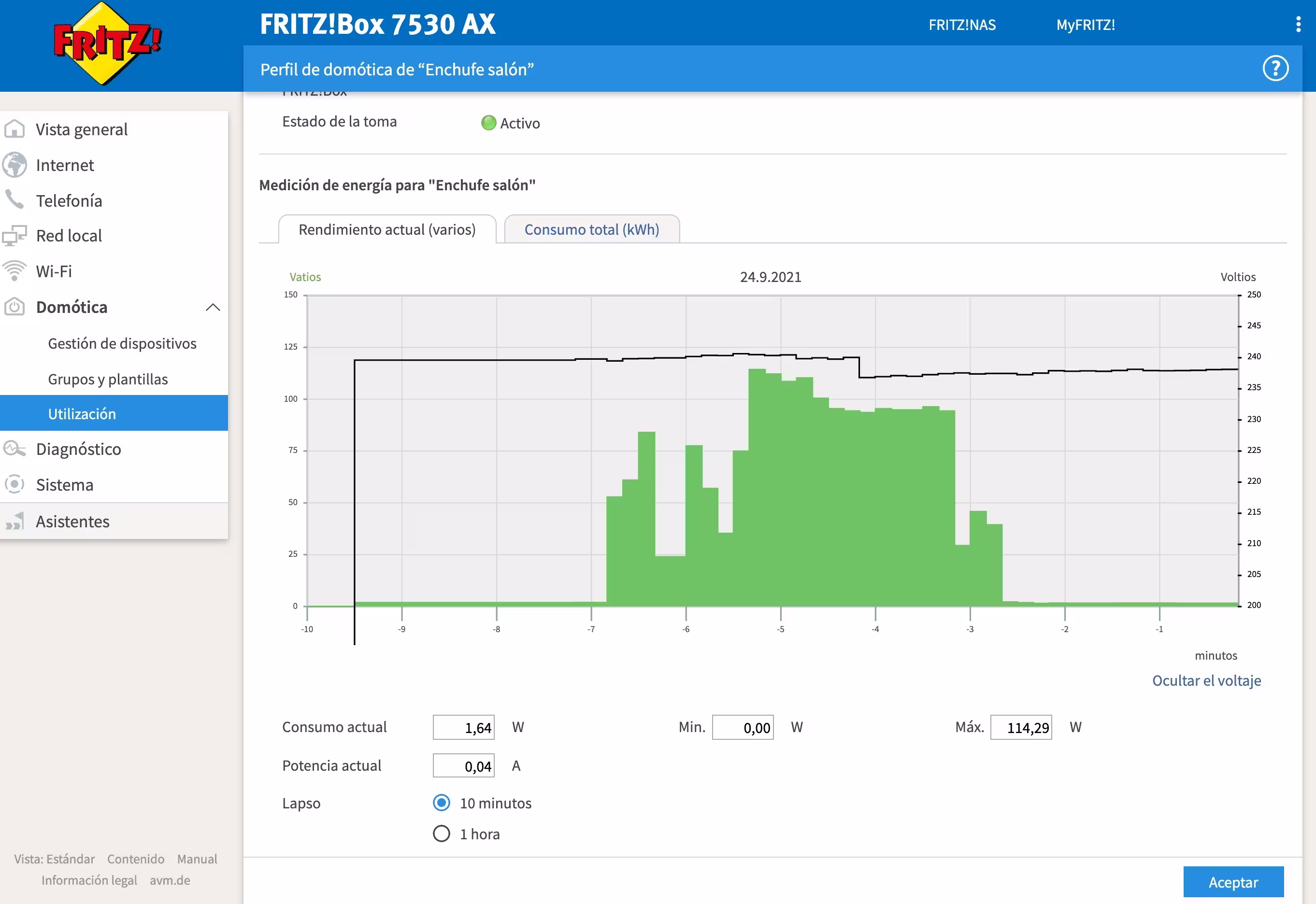Open Vista general menu item
1316x904 pixels.
coord(114,129)
